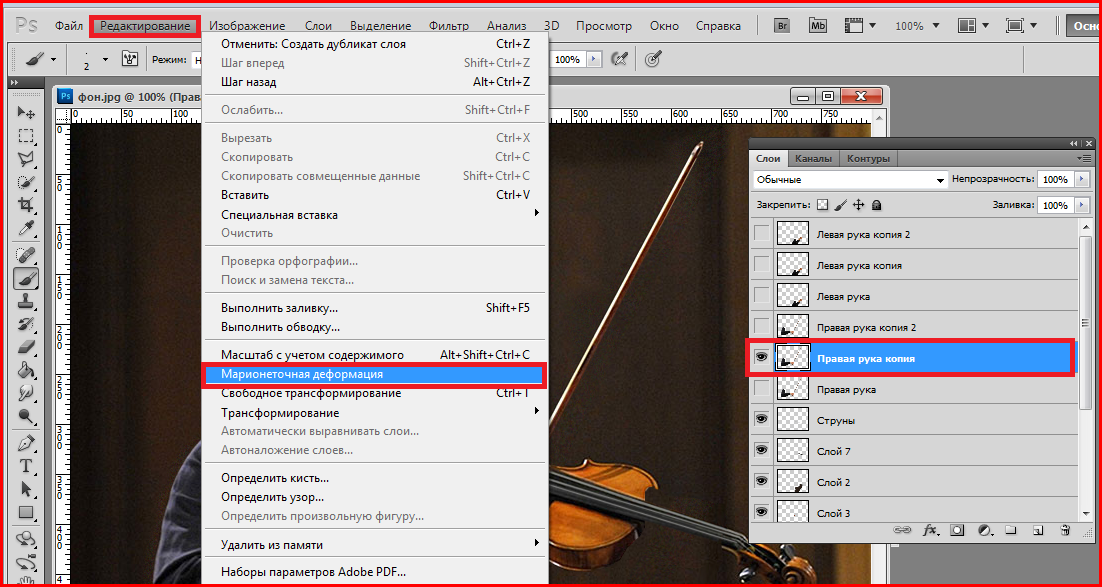Select the Pen tool

point(26,444)
